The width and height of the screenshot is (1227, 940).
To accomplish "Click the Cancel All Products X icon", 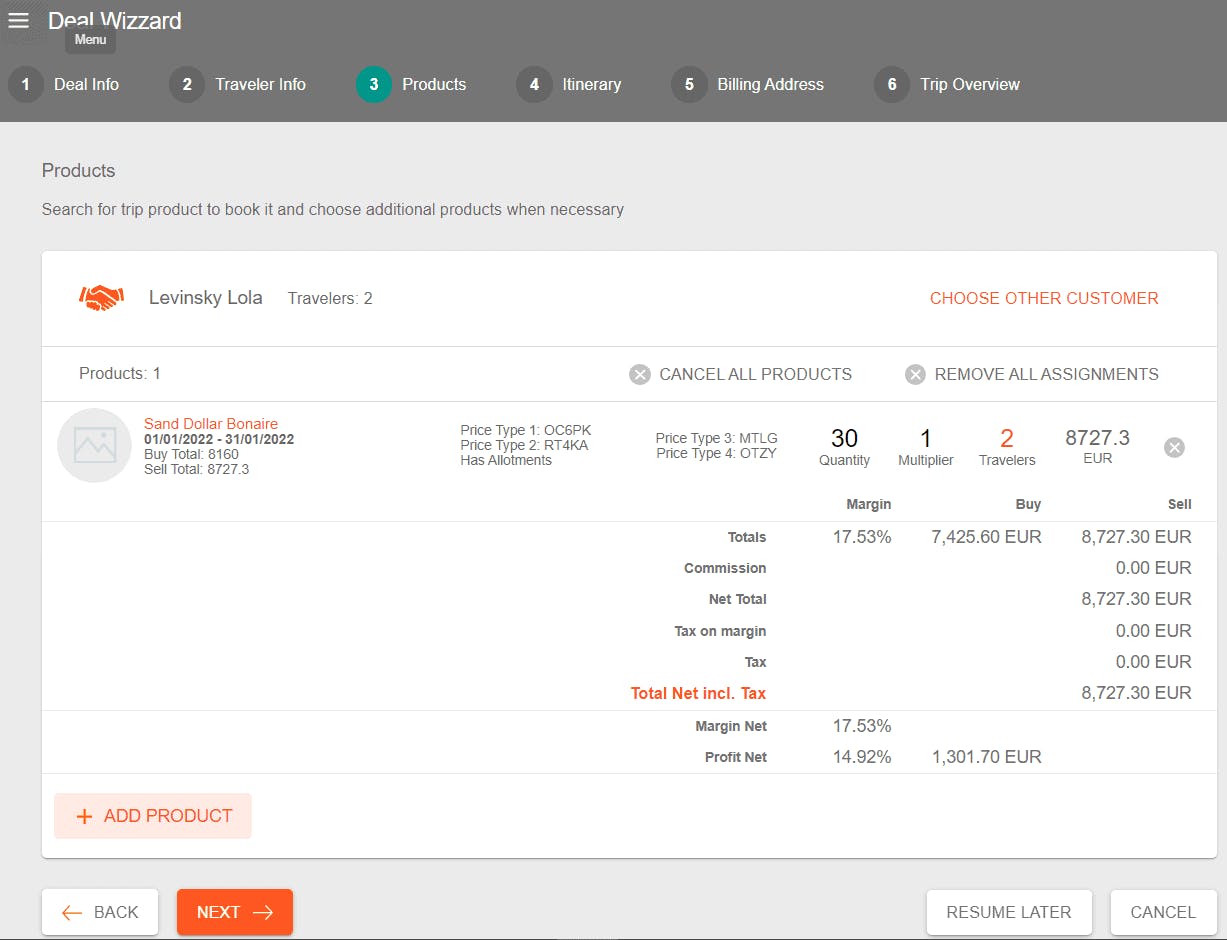I will (x=640, y=374).
